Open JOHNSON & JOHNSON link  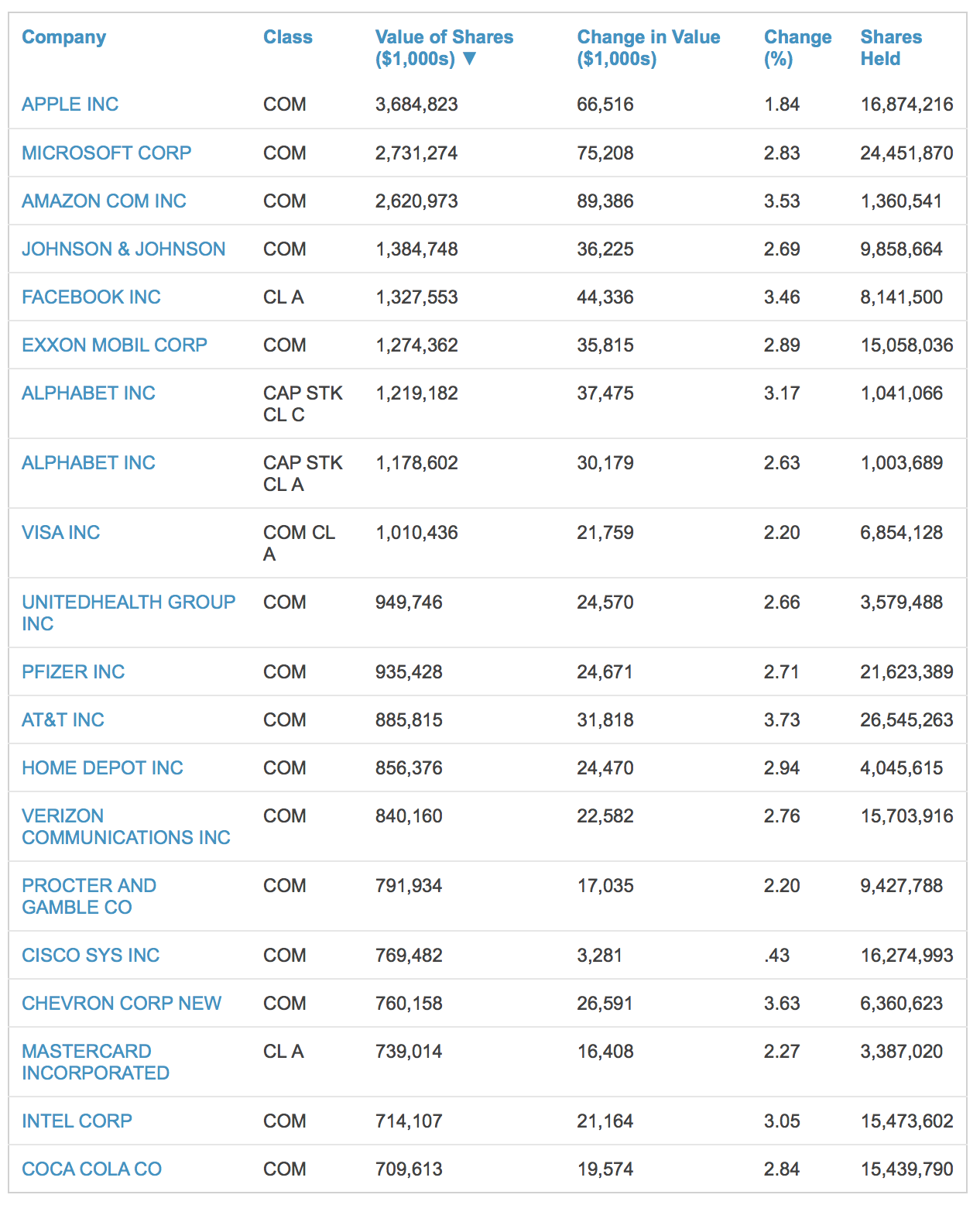pos(124,249)
